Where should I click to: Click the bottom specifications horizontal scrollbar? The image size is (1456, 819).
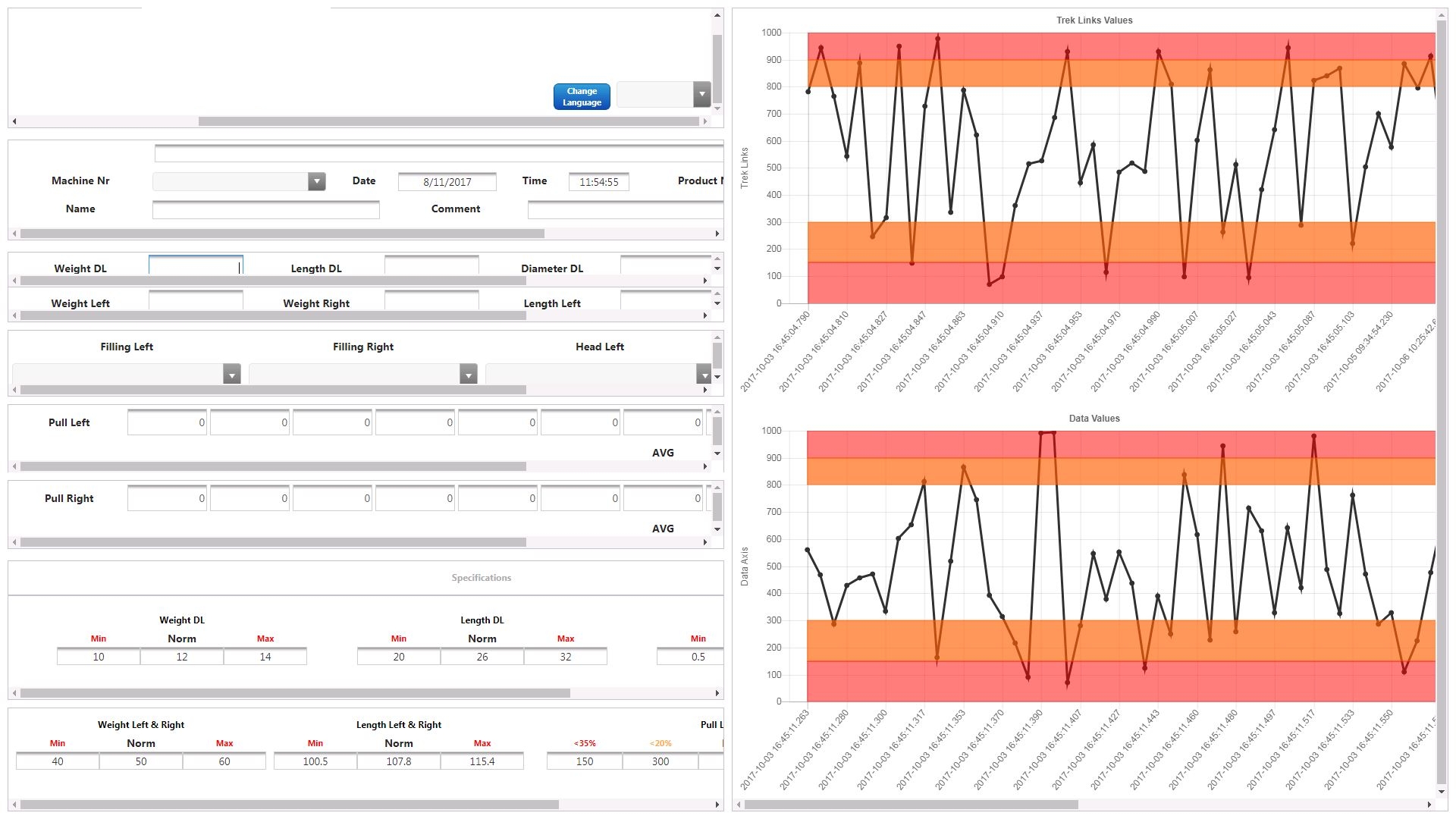290,805
